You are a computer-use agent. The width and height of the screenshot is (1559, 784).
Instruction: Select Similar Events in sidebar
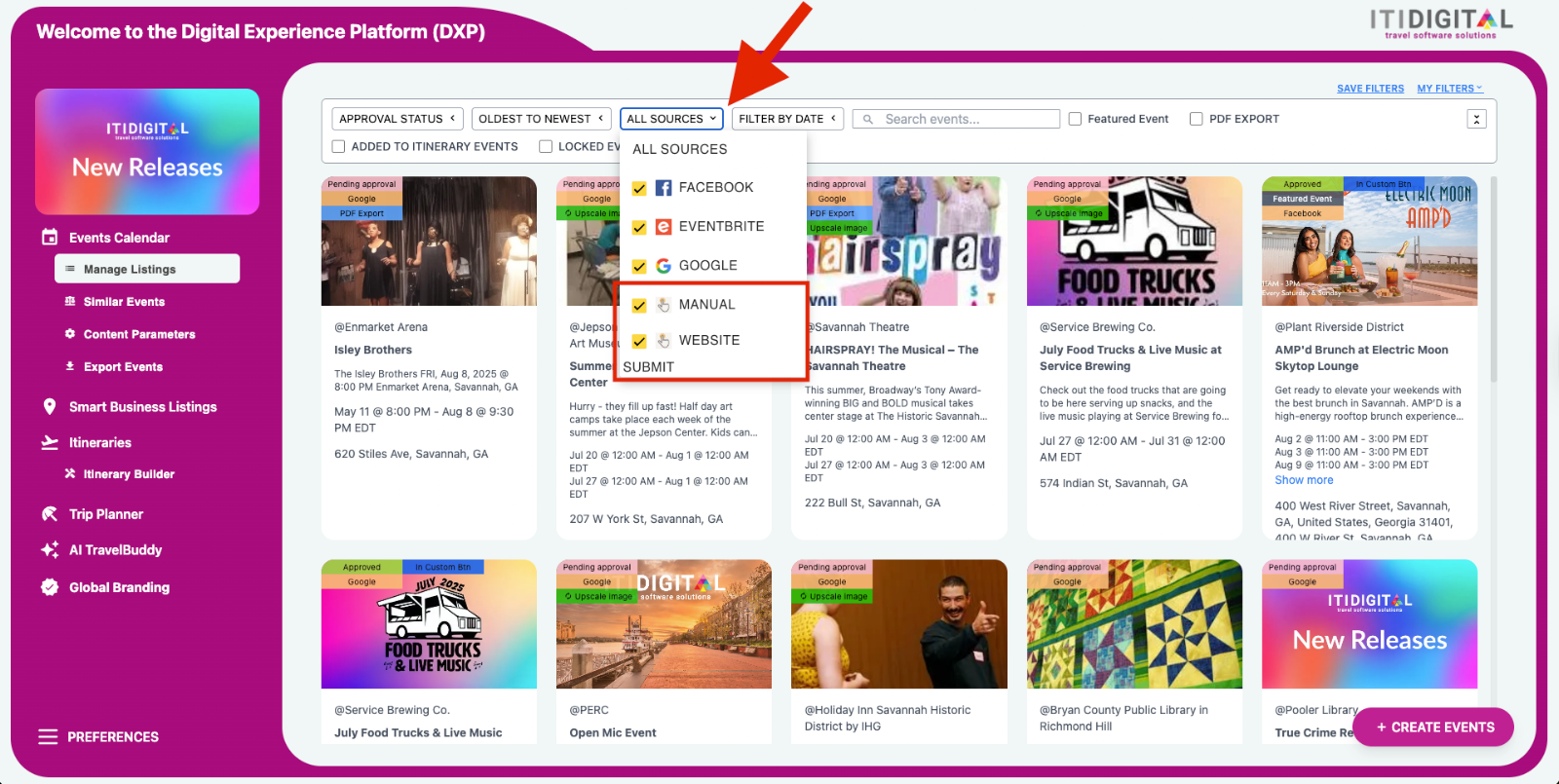click(124, 302)
